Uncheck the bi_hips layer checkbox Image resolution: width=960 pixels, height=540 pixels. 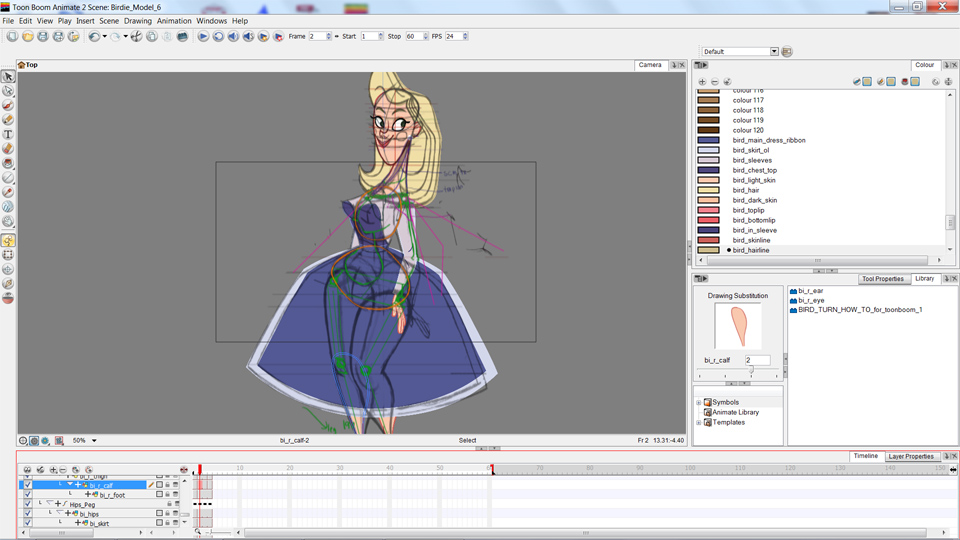tap(28, 514)
